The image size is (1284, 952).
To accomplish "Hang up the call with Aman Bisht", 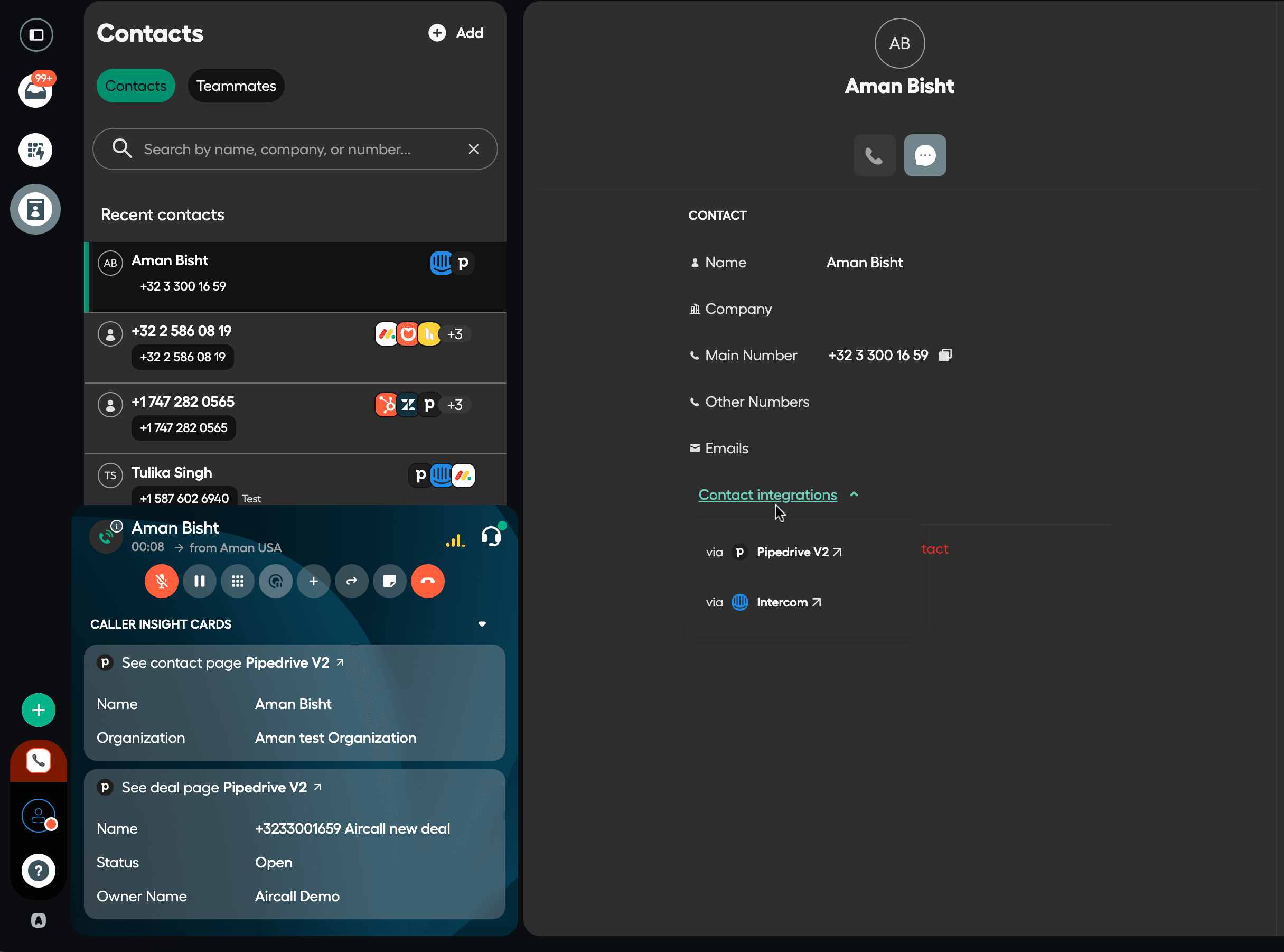I will (427, 581).
